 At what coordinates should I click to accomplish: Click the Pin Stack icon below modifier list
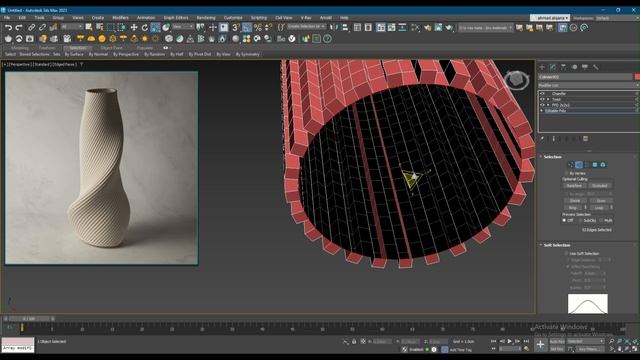coord(542,139)
